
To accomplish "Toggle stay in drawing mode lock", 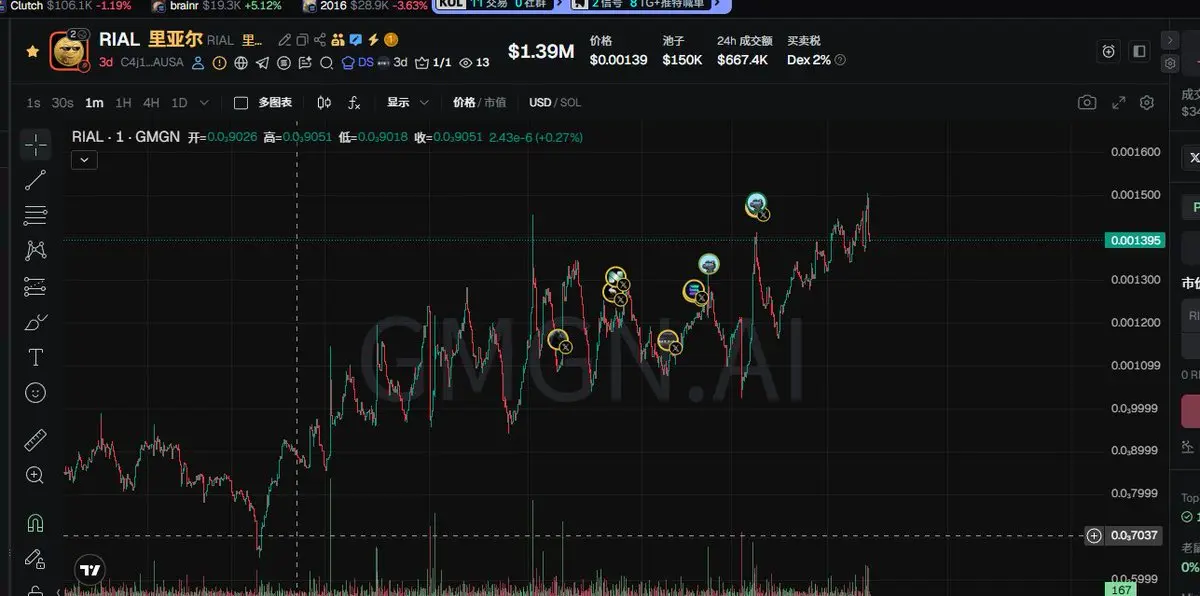I will pos(36,558).
